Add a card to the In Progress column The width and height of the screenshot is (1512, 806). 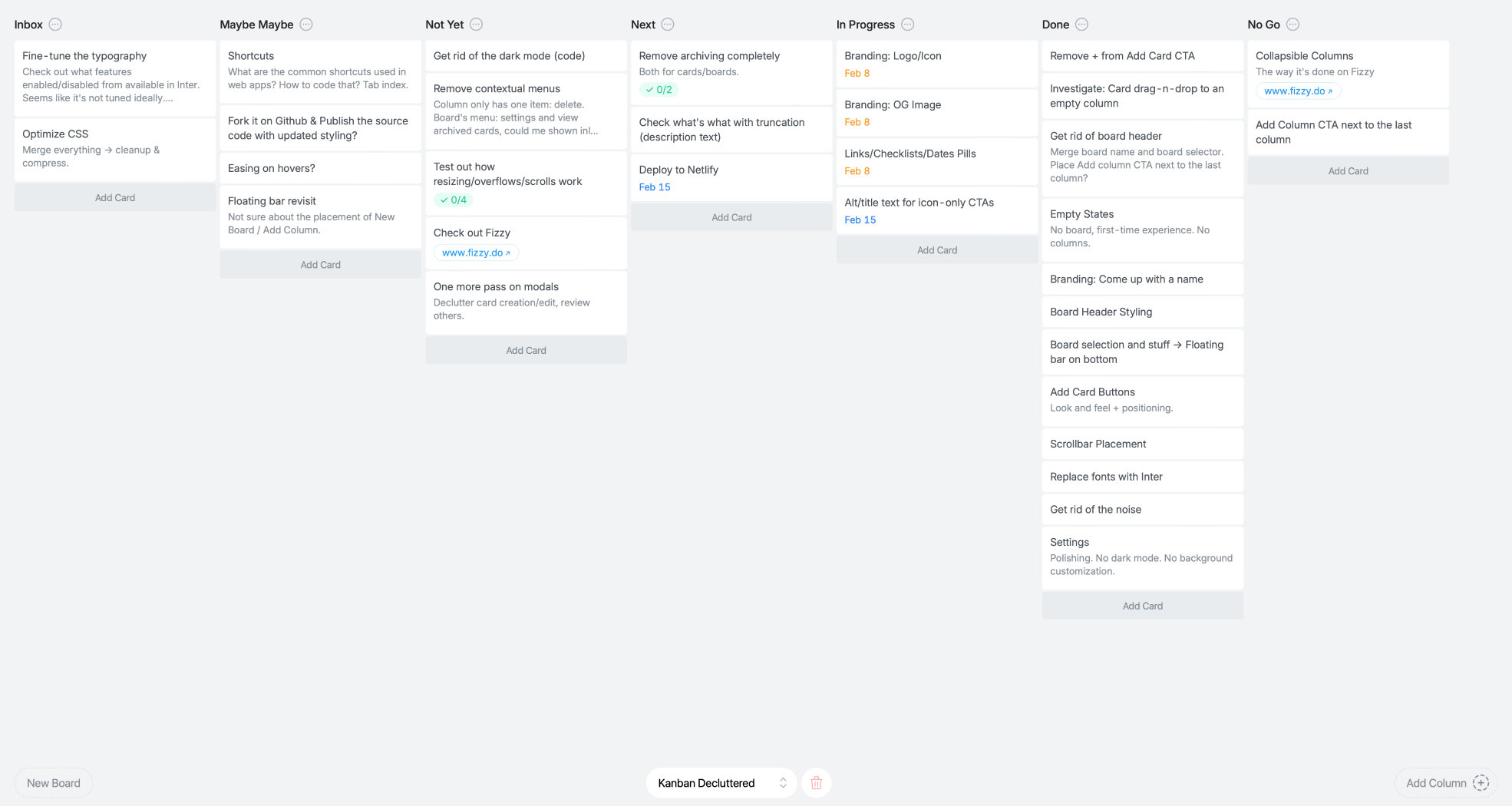pos(936,250)
